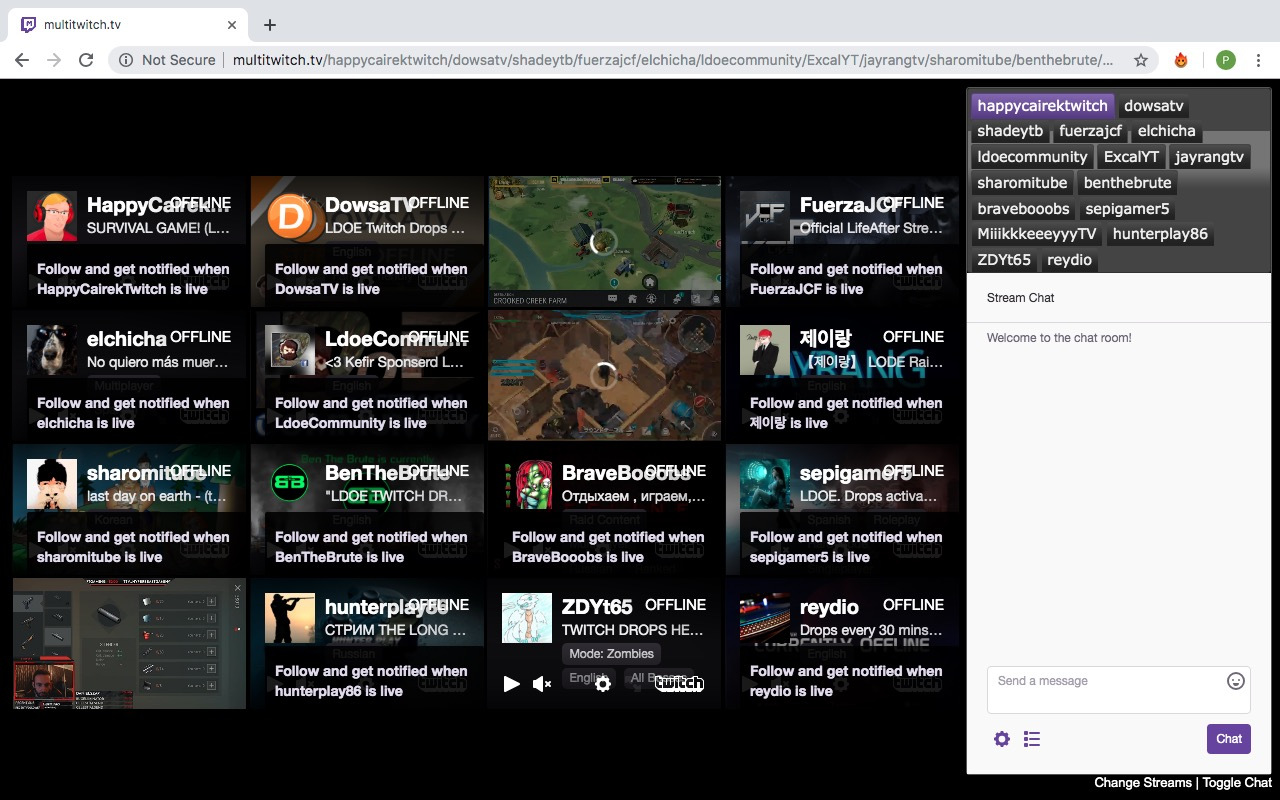This screenshot has height=800, width=1280.
Task: Select the jayrangtv chat tab
Action: pyautogui.click(x=1210, y=157)
